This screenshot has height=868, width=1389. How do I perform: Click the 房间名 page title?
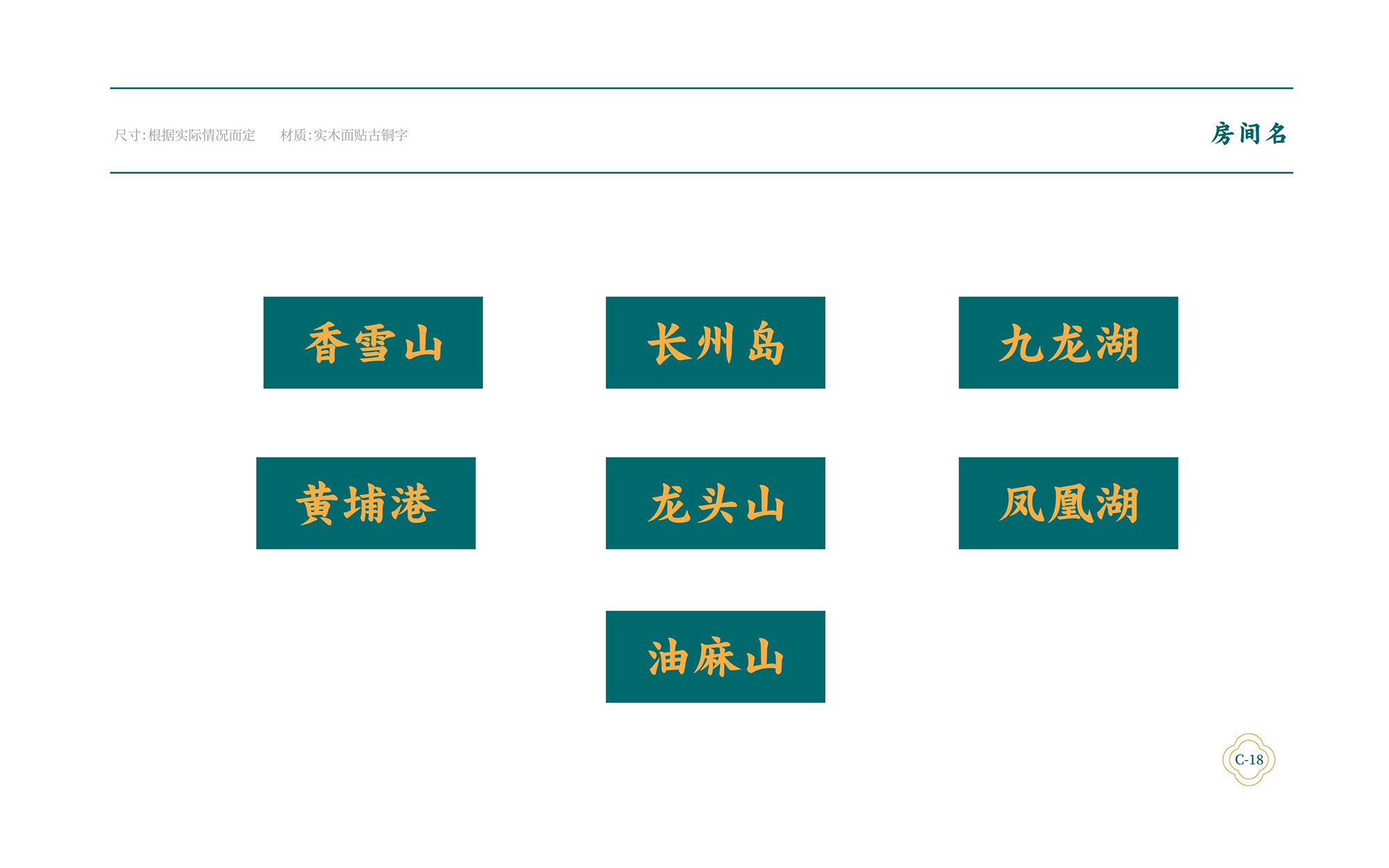click(x=1249, y=133)
